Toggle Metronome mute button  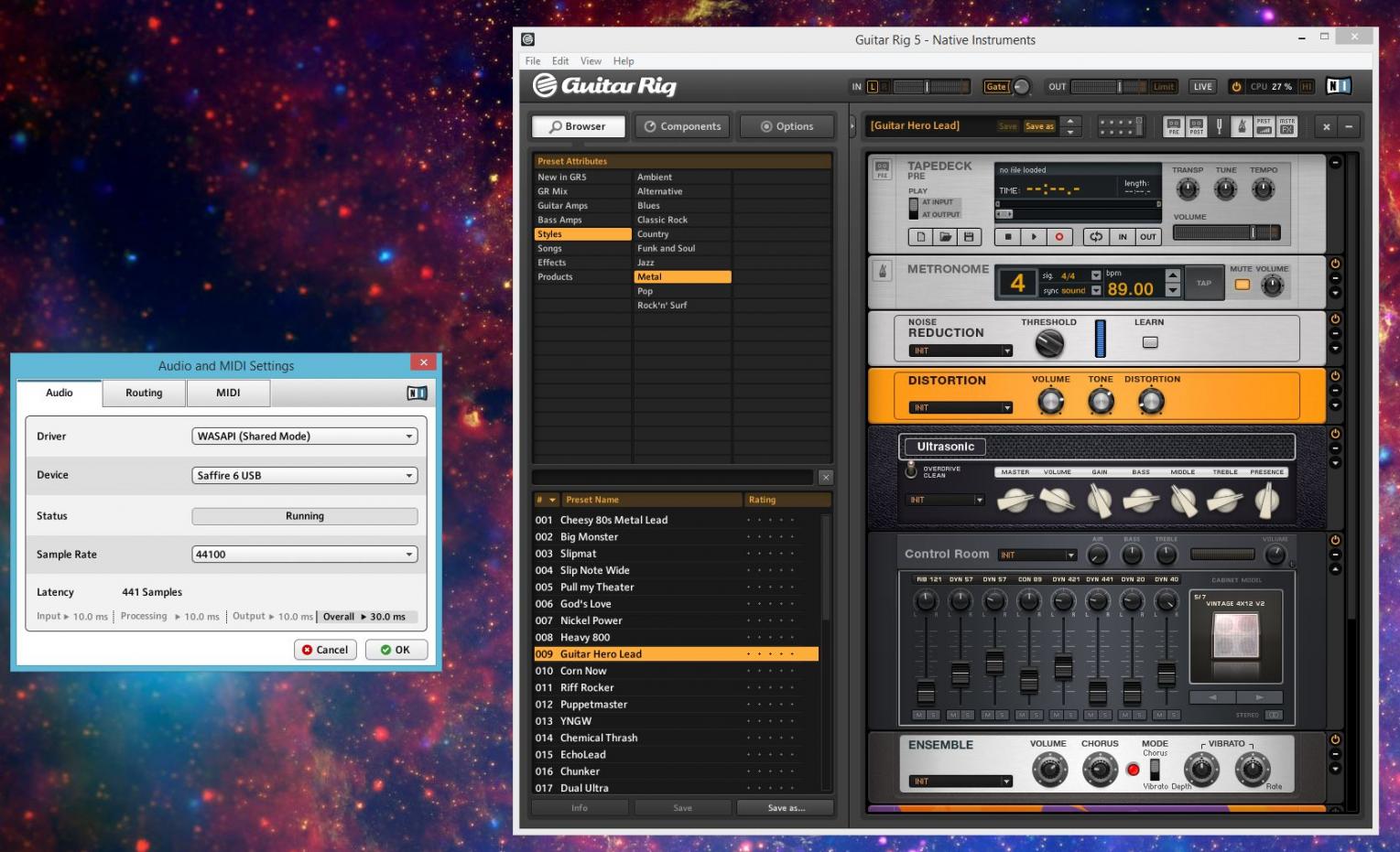(x=1242, y=285)
